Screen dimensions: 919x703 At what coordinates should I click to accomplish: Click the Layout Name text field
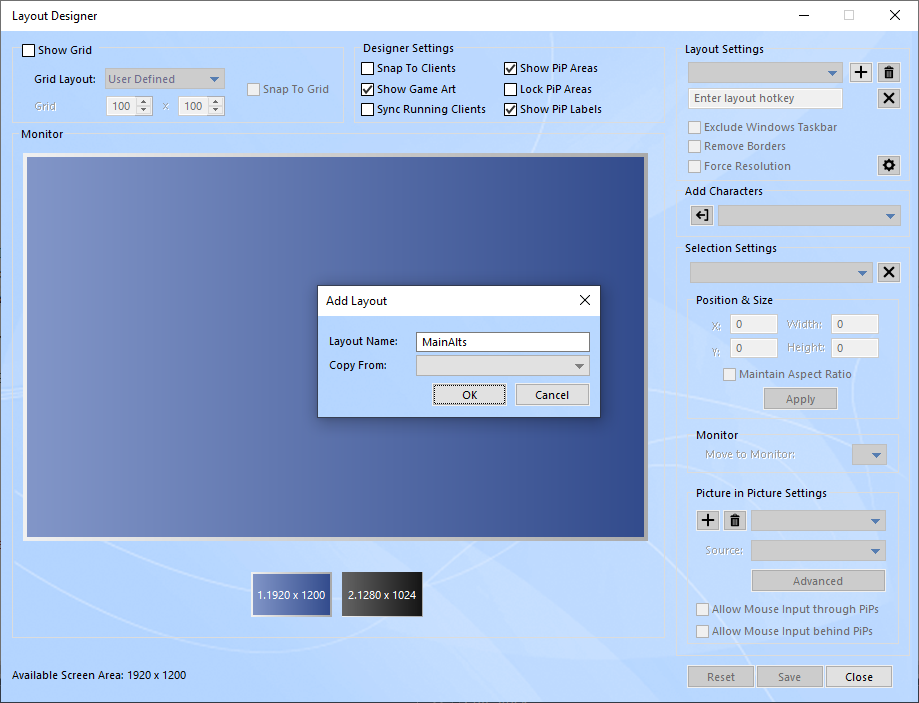503,342
